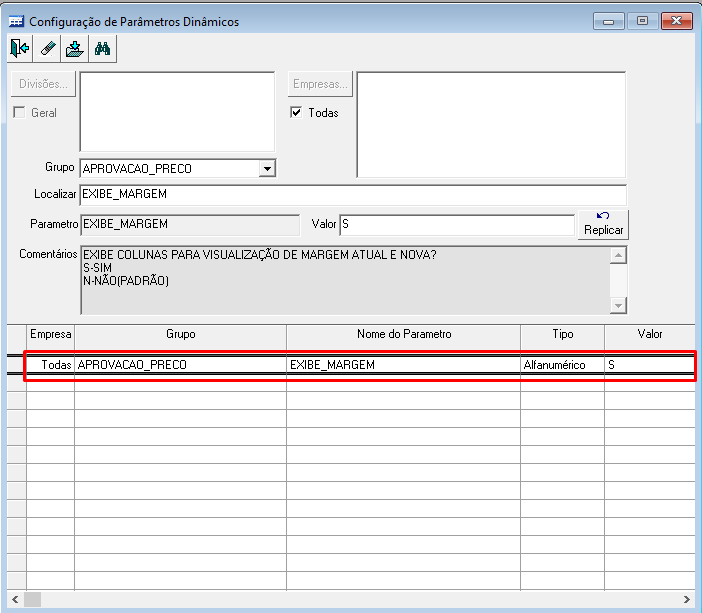Image resolution: width=702 pixels, height=613 pixels.
Task: Click the Empresas list box
Action: (491, 125)
